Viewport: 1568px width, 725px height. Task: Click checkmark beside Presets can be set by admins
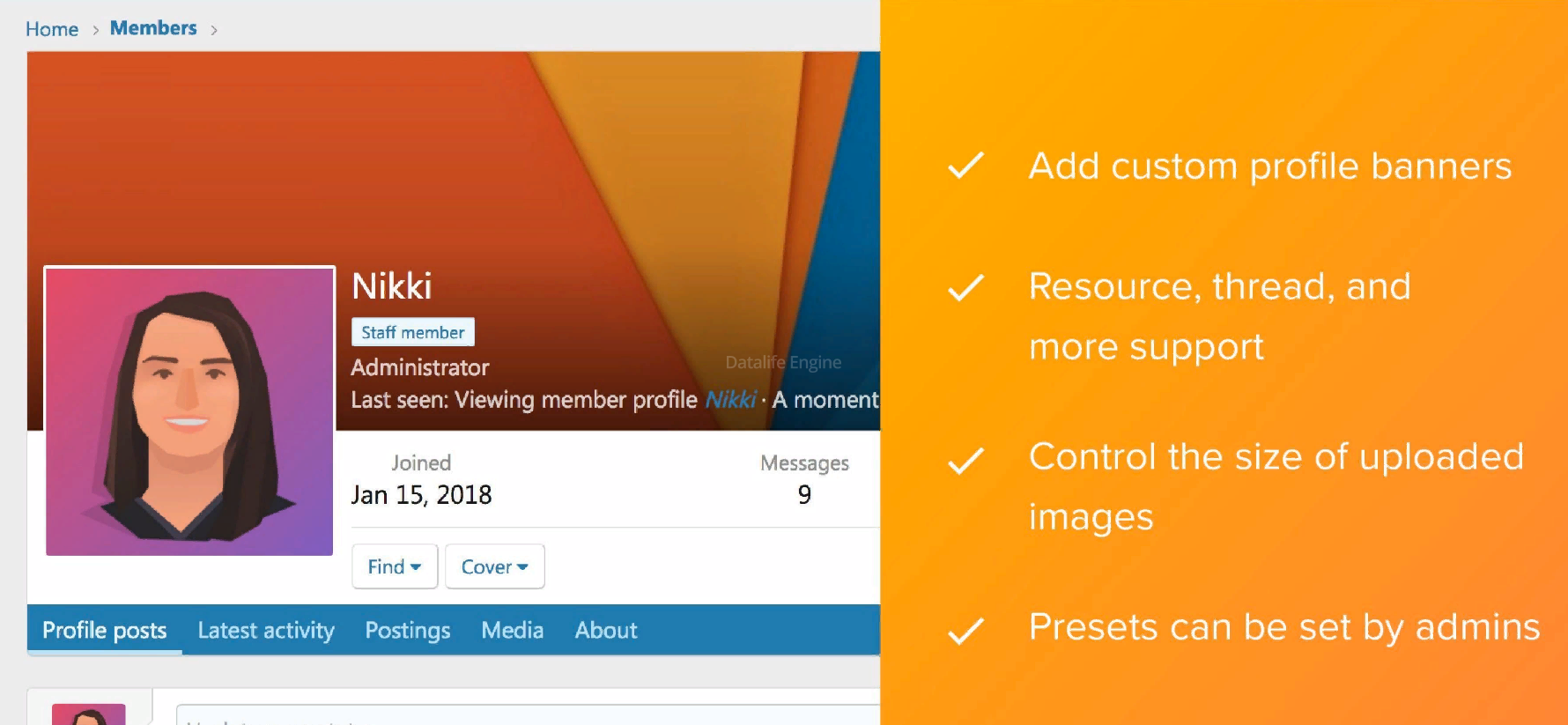click(965, 631)
